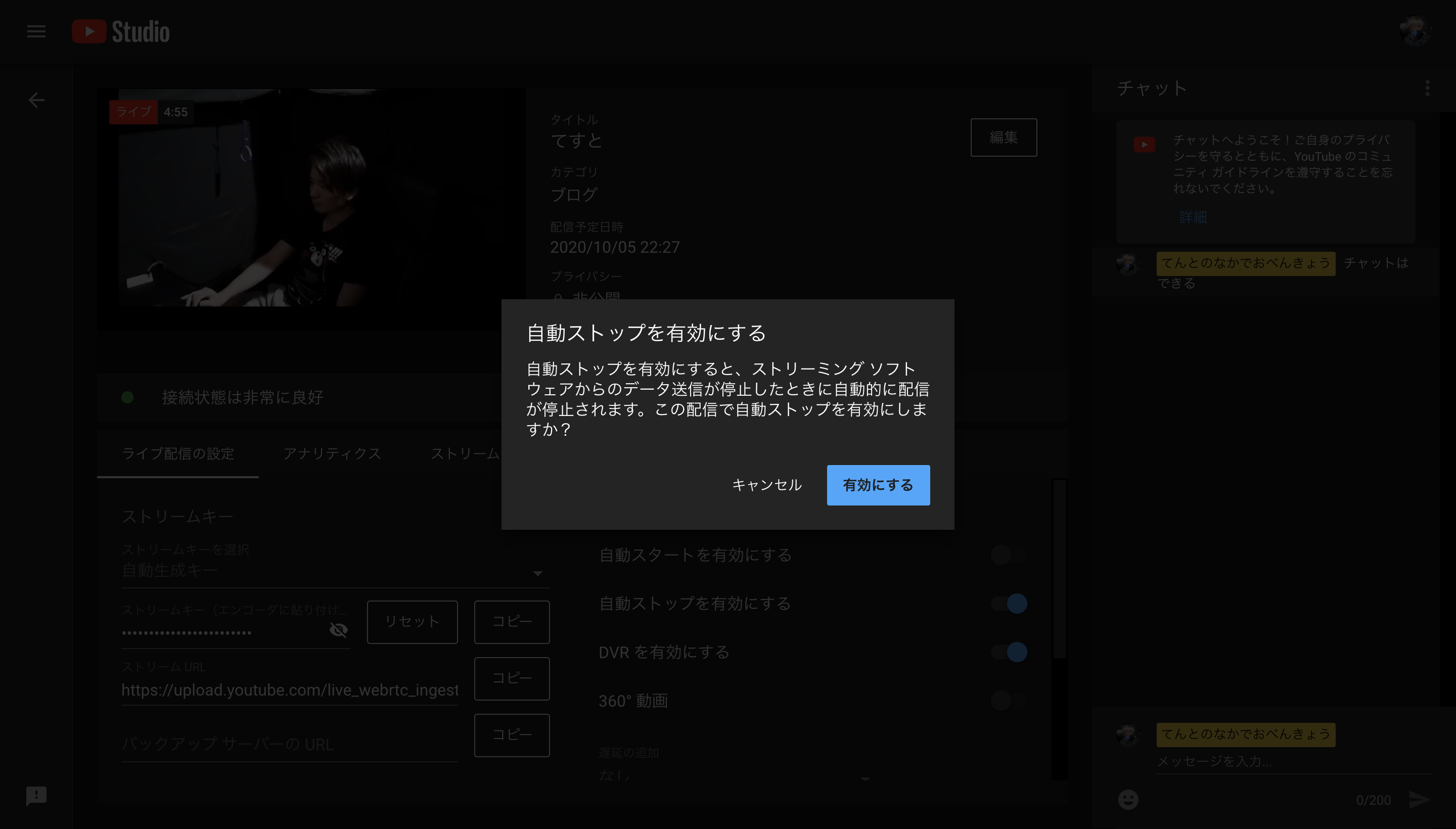Click the chat message author avatar

pos(1127,264)
